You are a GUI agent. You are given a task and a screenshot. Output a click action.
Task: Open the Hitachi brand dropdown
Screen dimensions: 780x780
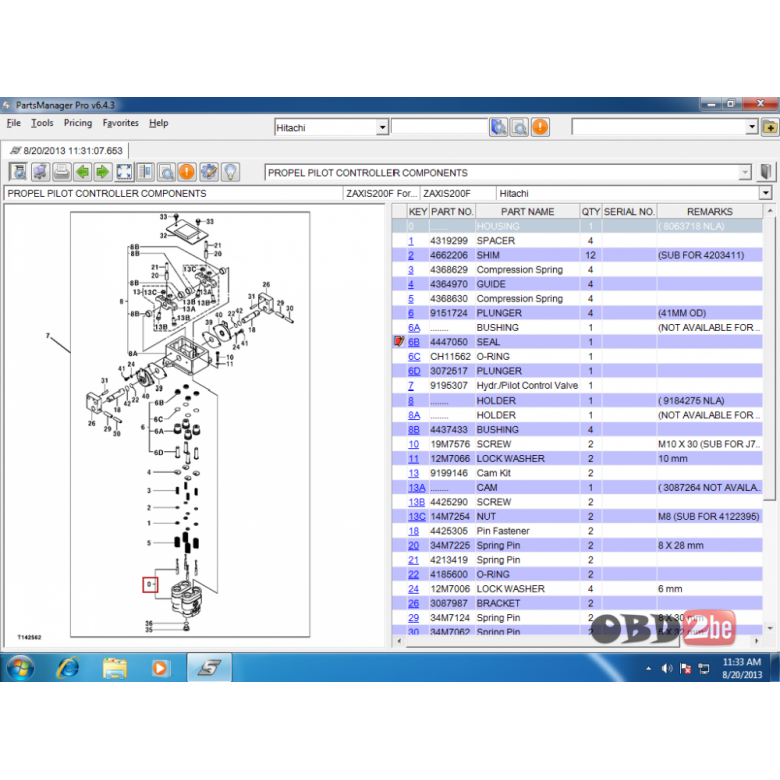click(x=382, y=127)
